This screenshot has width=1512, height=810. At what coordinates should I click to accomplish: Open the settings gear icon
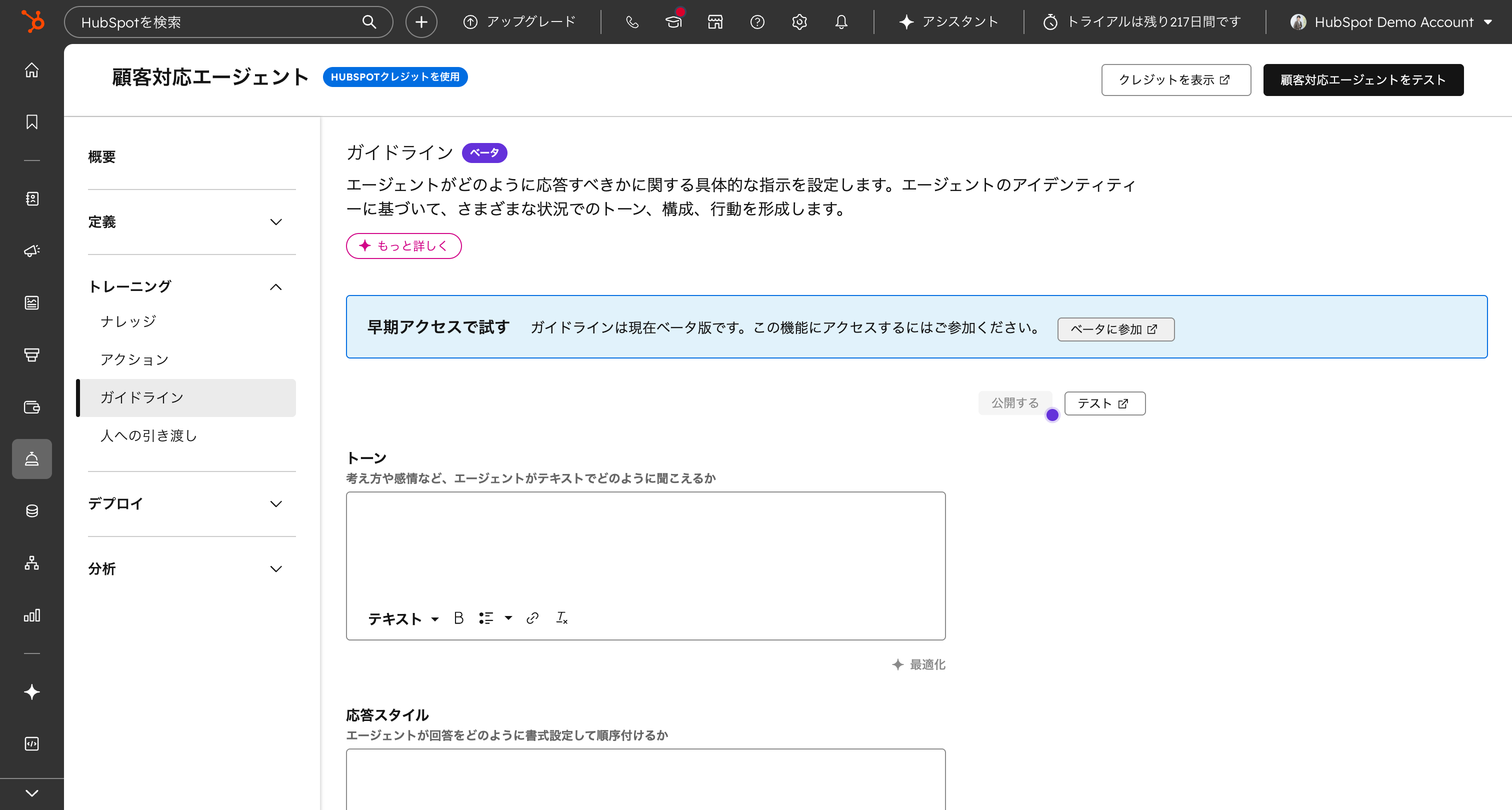[799, 21]
